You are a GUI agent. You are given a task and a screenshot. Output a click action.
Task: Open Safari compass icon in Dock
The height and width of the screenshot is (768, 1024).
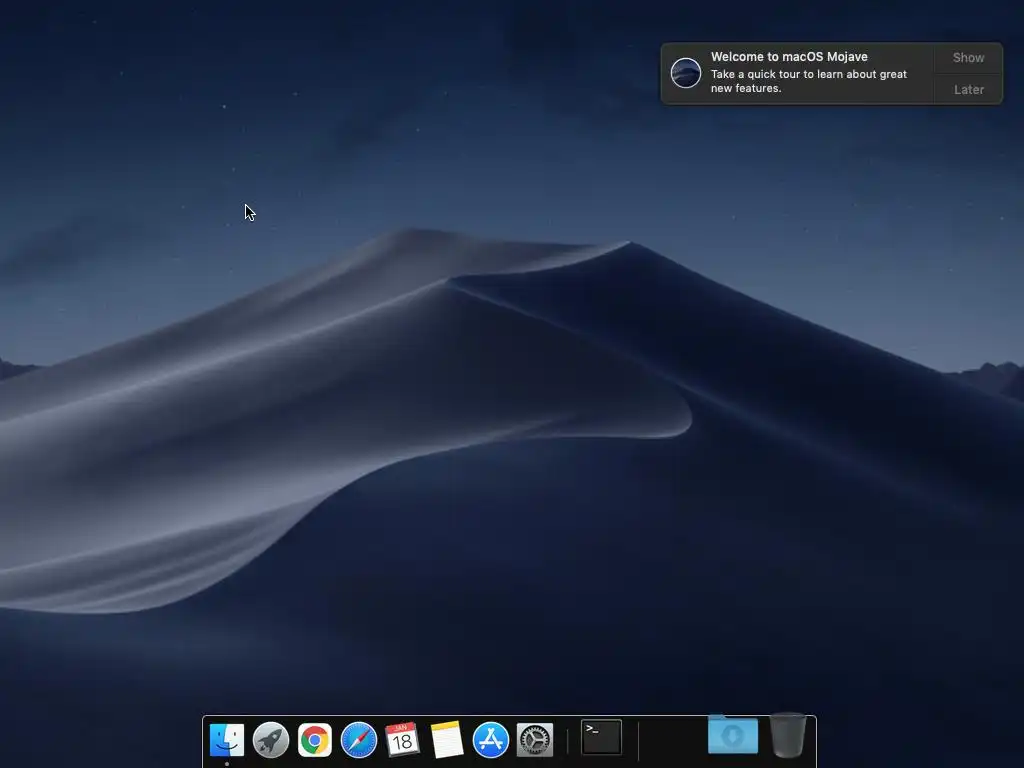[359, 740]
